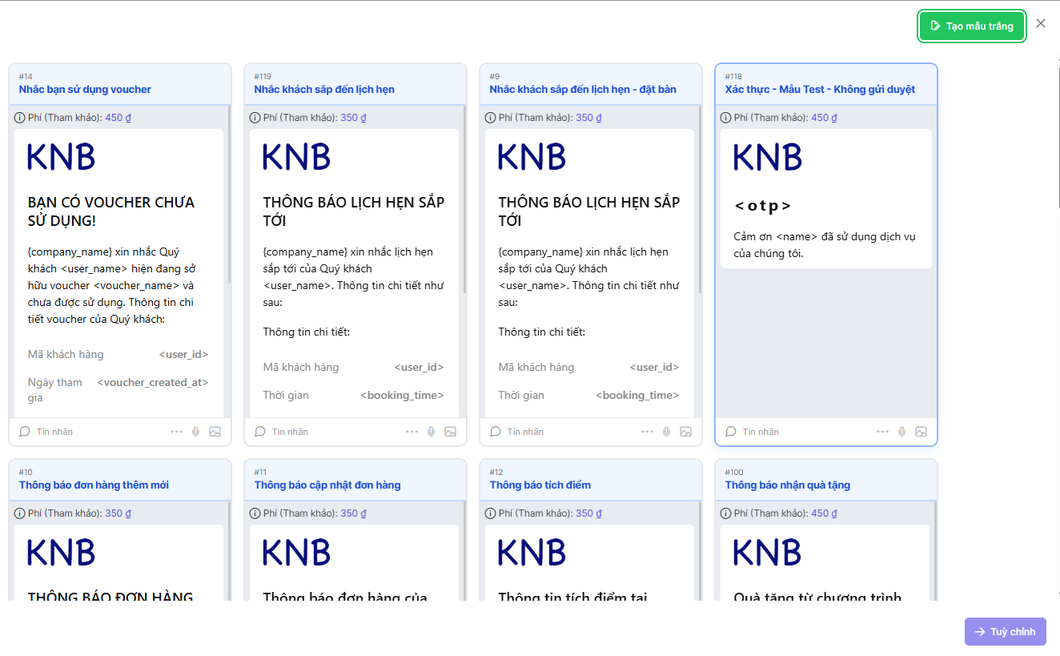Click fee info icon in card #100
Viewport: 1060px width, 656px height.
coord(725,513)
